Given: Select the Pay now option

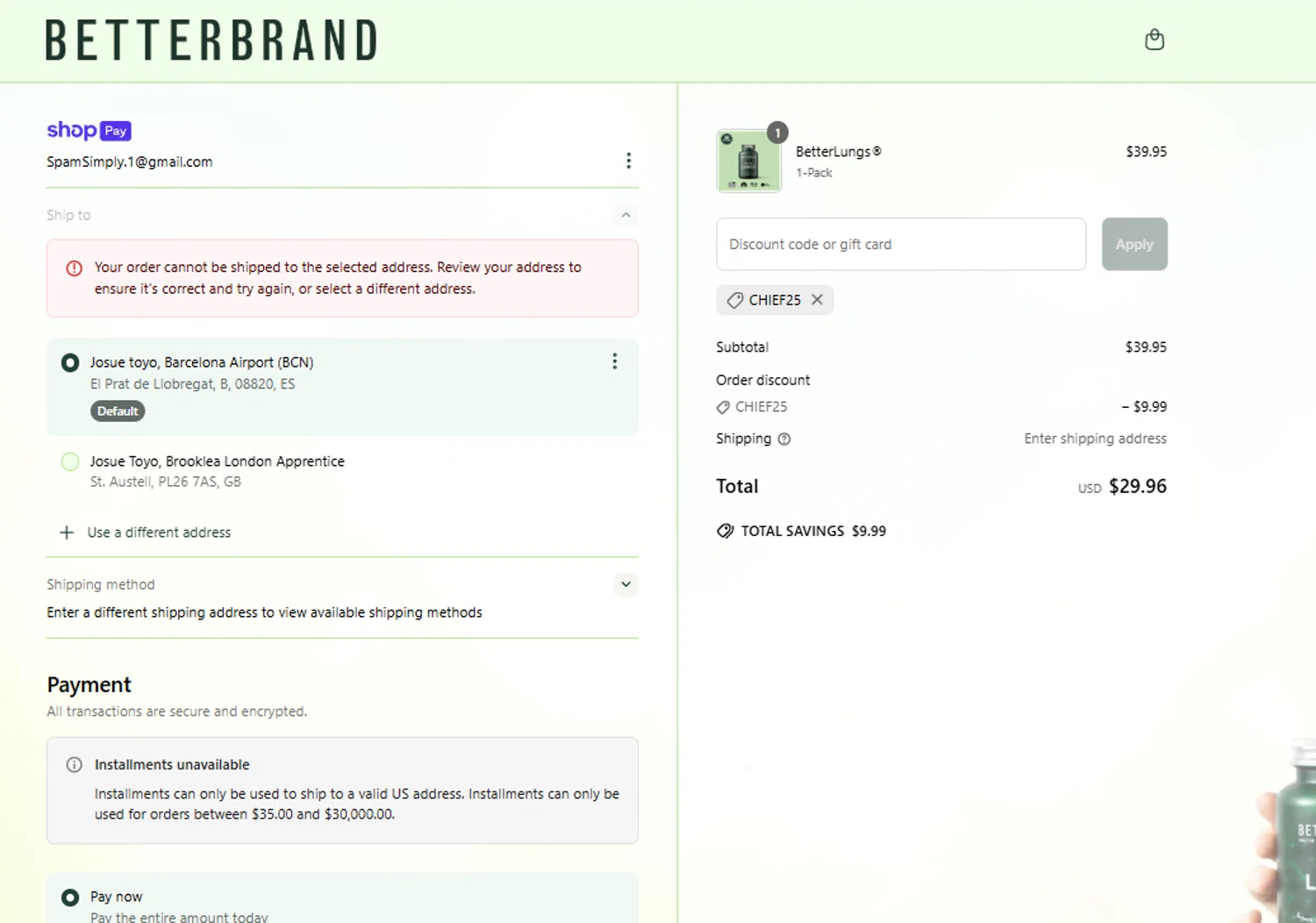Looking at the screenshot, I should pos(70,898).
